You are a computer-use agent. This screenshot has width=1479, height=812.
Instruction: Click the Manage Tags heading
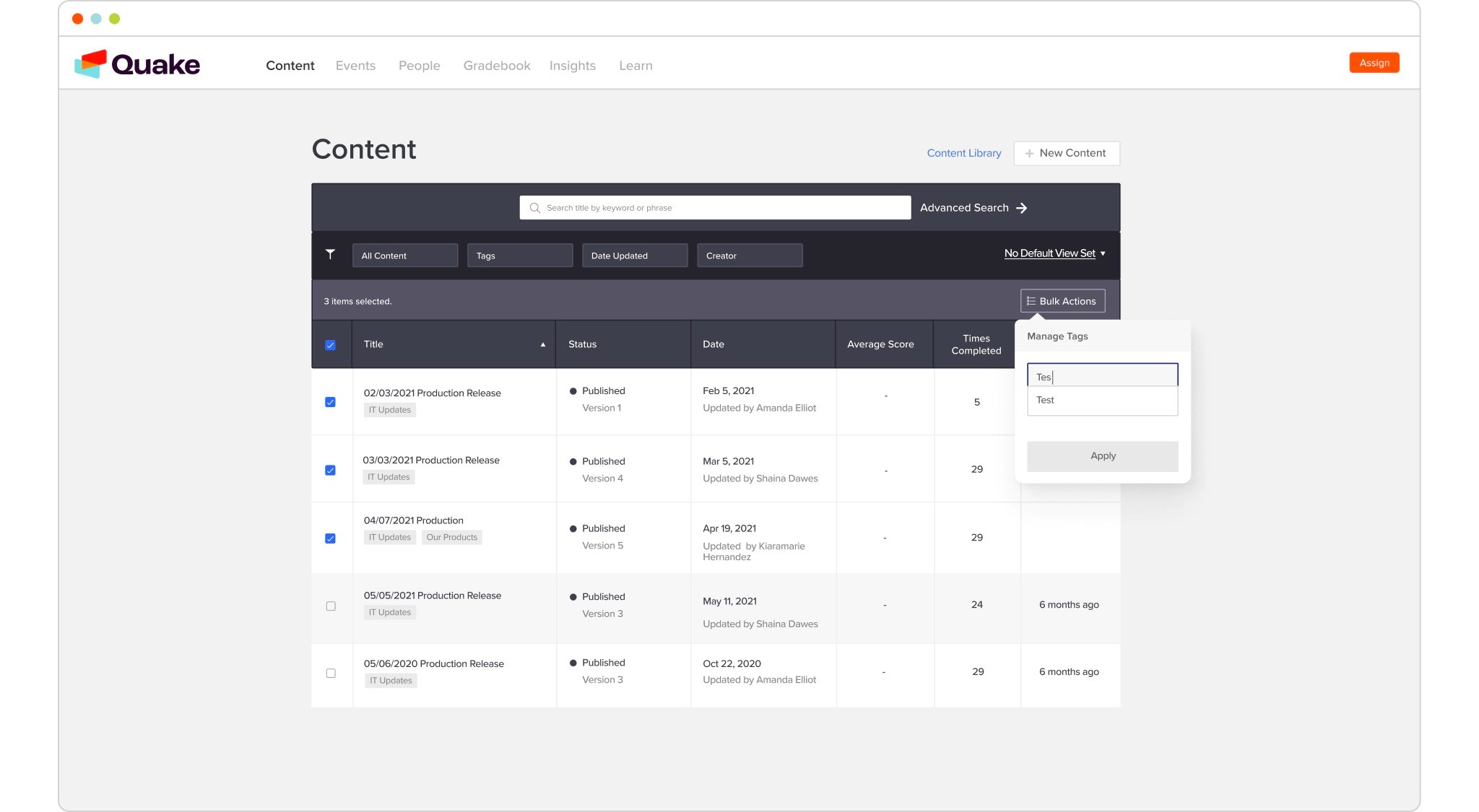click(1057, 336)
